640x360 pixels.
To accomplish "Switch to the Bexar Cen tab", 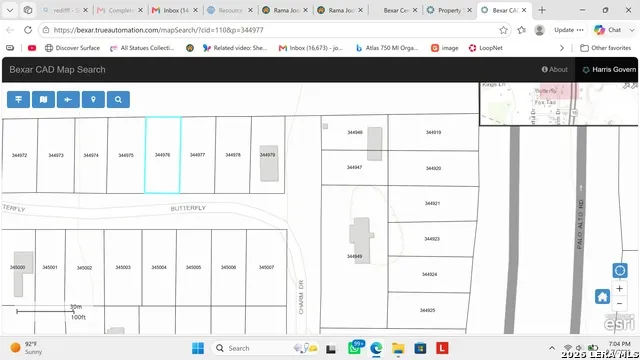I will (395, 10).
